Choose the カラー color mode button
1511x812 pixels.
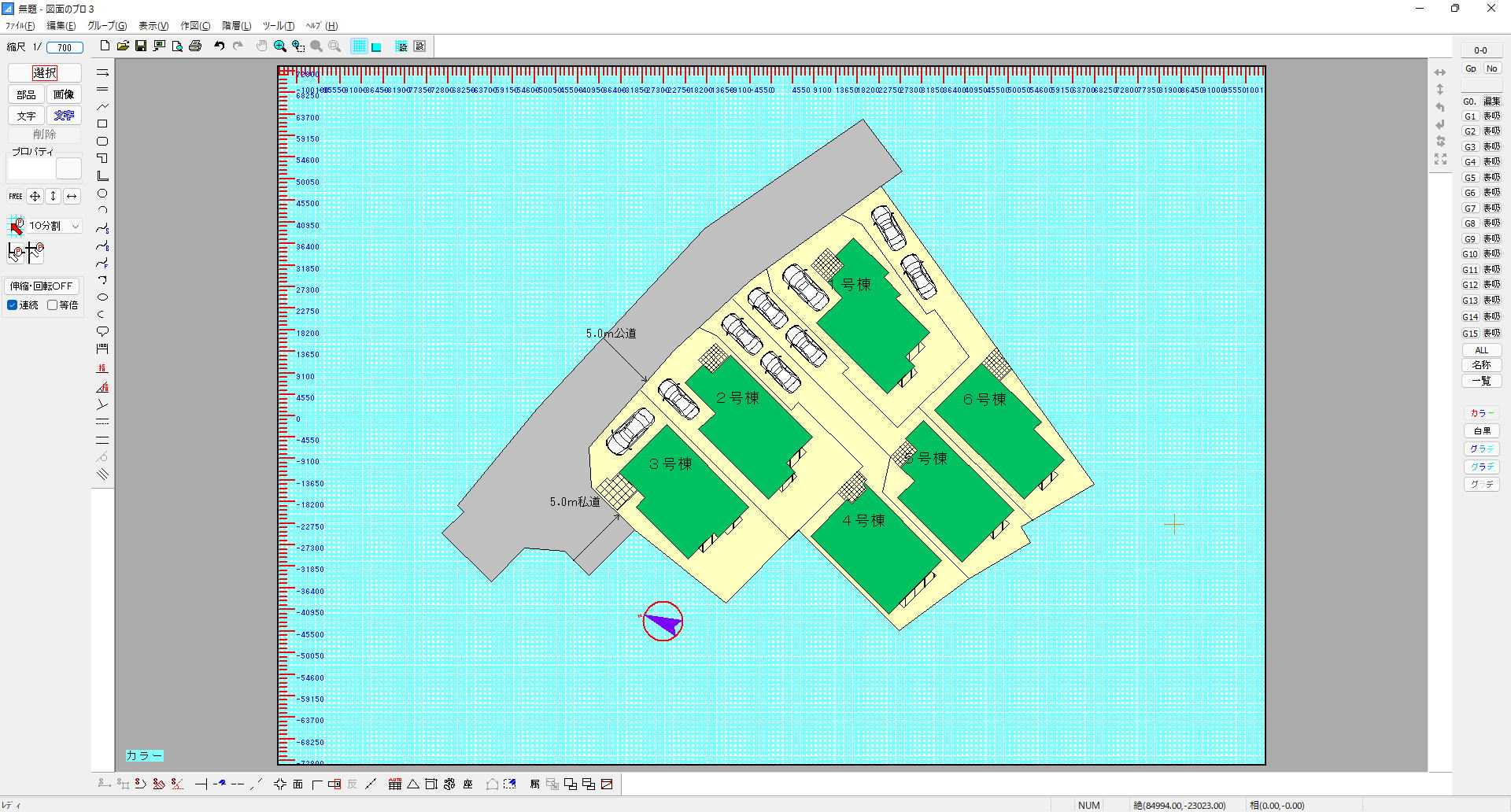(1482, 413)
